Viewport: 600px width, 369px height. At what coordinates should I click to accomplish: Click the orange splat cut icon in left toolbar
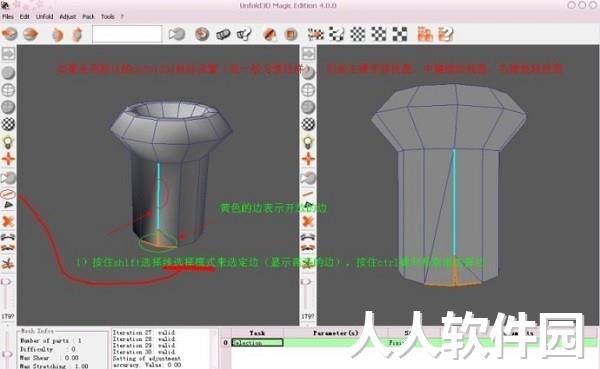tap(8, 264)
